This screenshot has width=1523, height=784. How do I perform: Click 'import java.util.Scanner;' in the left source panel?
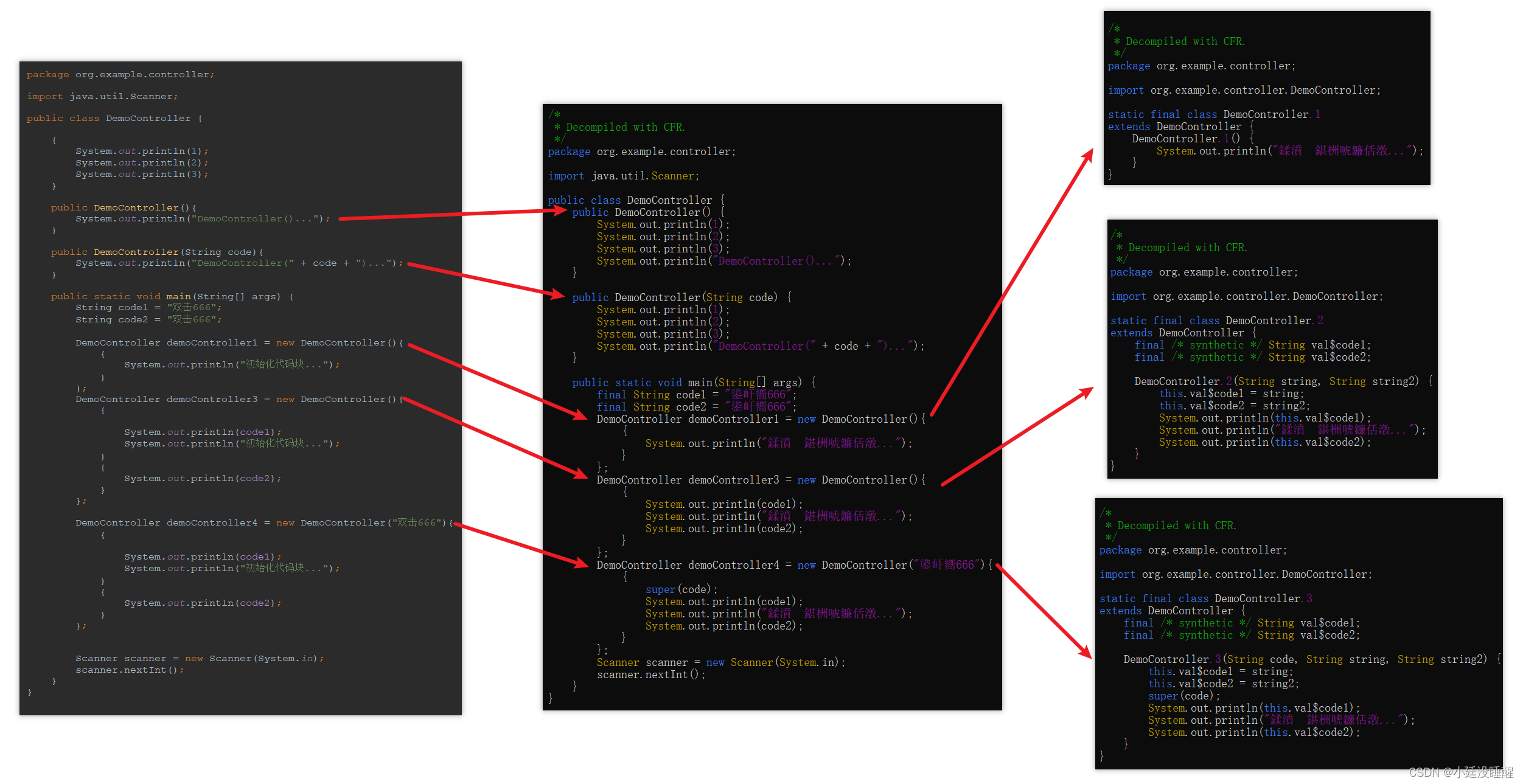[102, 97]
